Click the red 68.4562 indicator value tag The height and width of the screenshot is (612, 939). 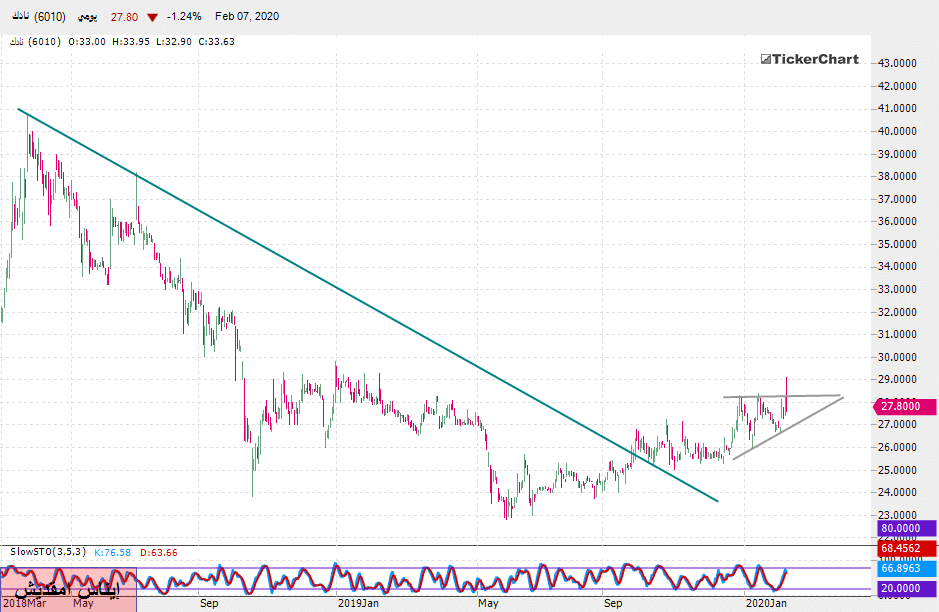coord(906,548)
